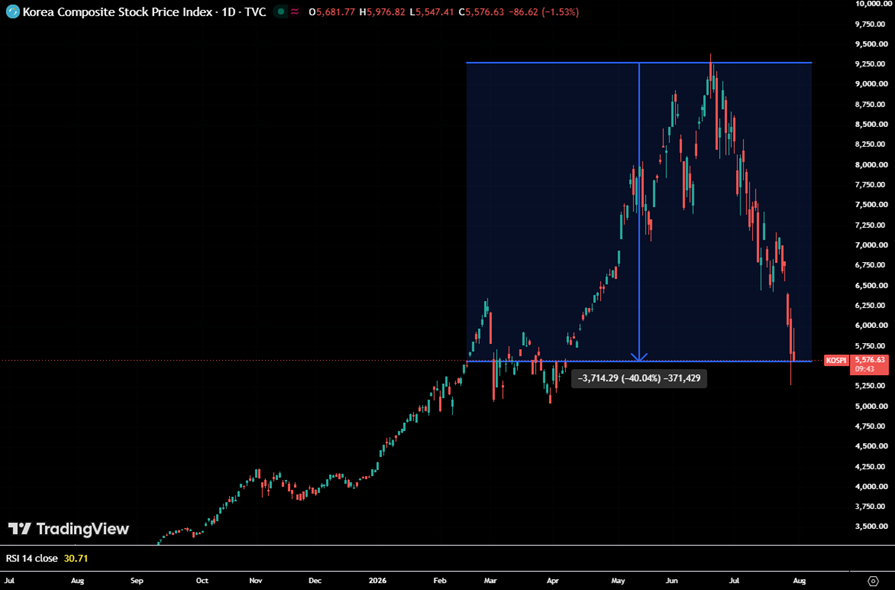
Task: Click the measure tool arrow head
Action: tap(639, 357)
